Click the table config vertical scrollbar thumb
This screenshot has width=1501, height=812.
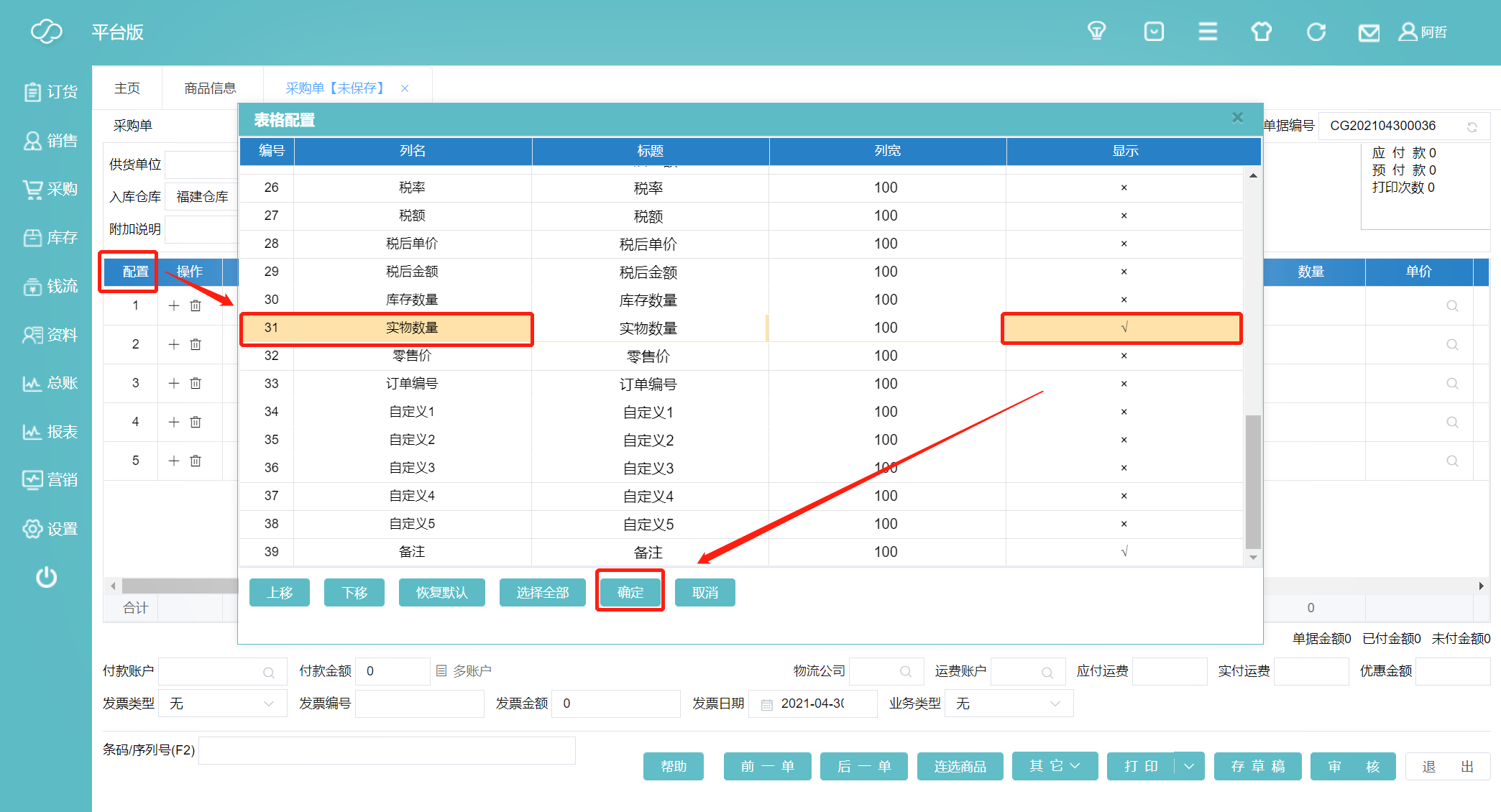click(x=1253, y=481)
